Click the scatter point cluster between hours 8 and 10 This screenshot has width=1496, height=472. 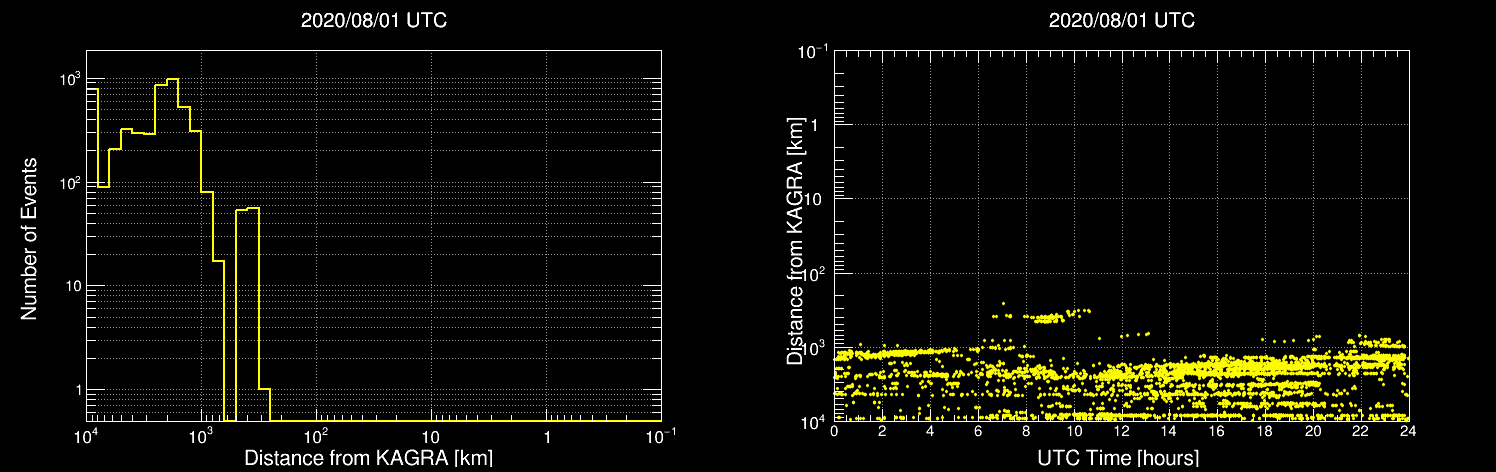coord(1047,319)
